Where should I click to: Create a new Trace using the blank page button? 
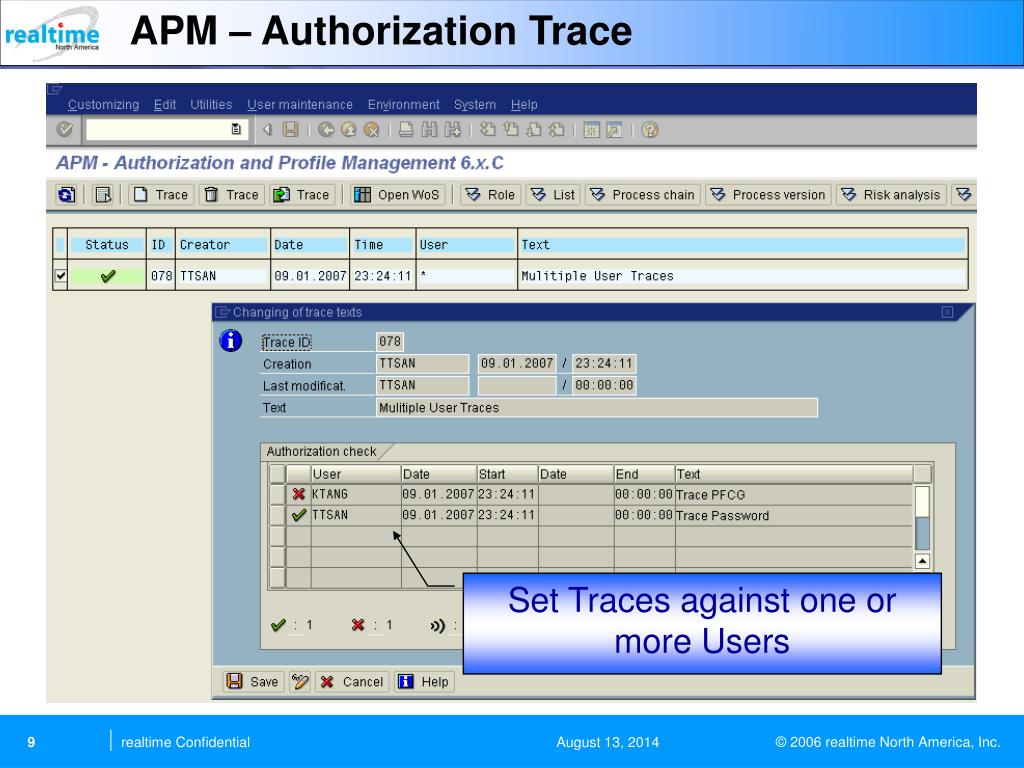[161, 195]
